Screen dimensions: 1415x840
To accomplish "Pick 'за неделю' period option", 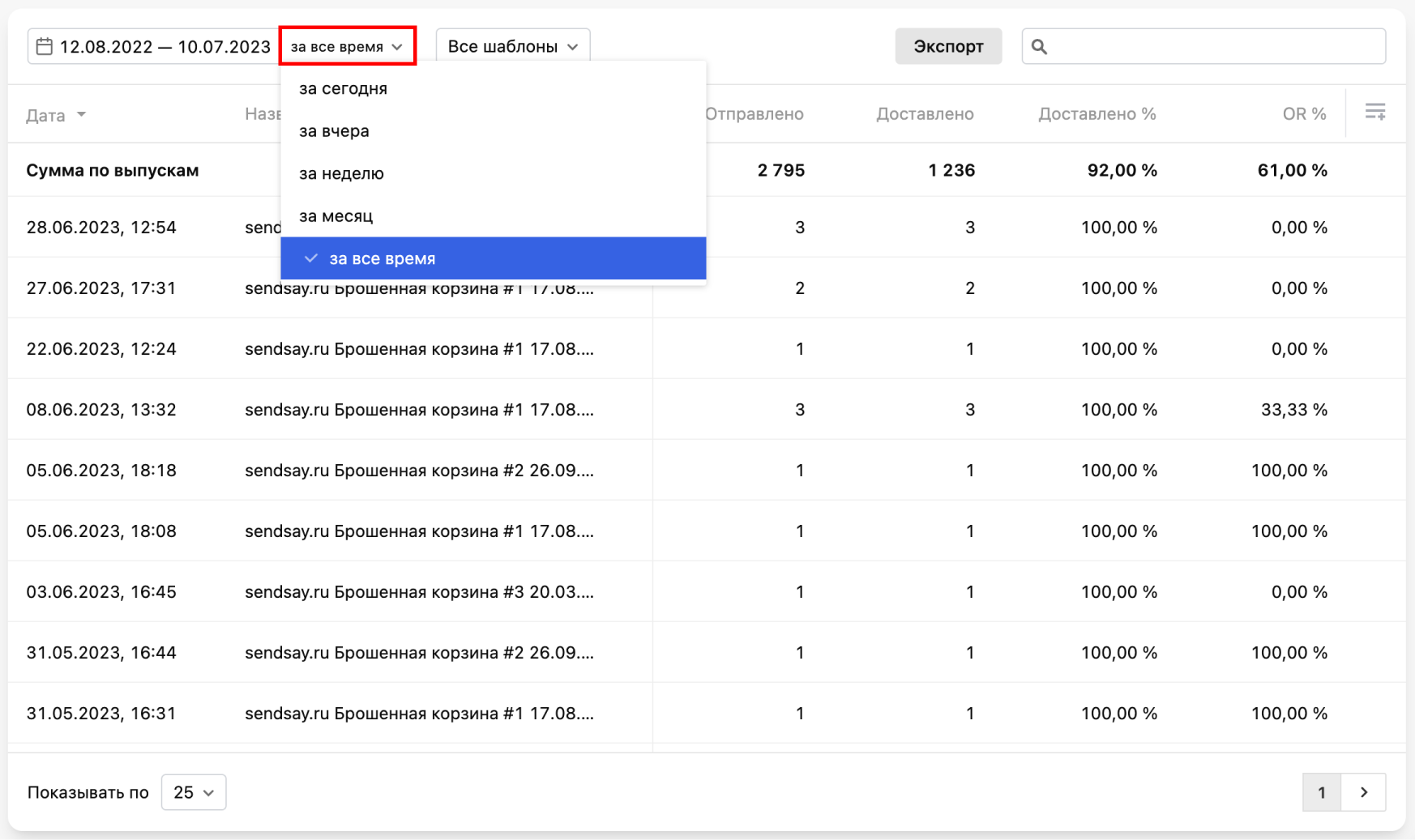I will click(x=341, y=173).
